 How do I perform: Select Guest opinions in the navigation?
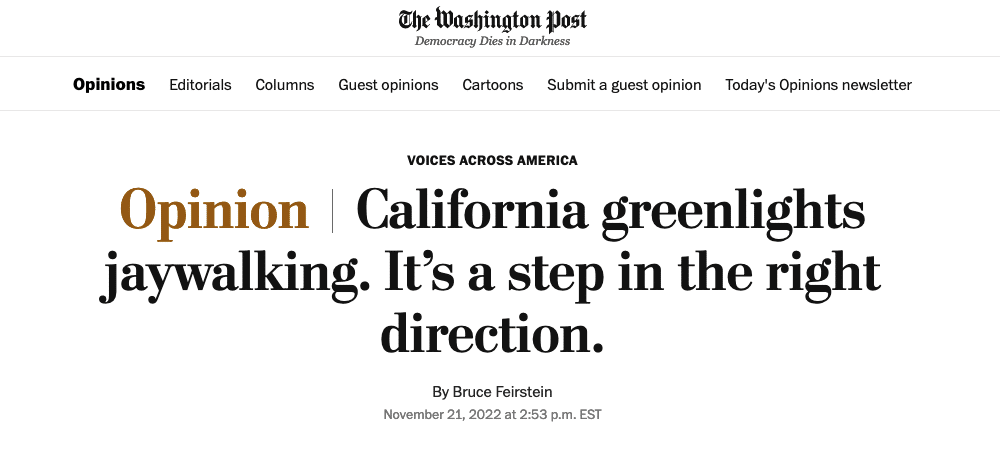point(388,85)
